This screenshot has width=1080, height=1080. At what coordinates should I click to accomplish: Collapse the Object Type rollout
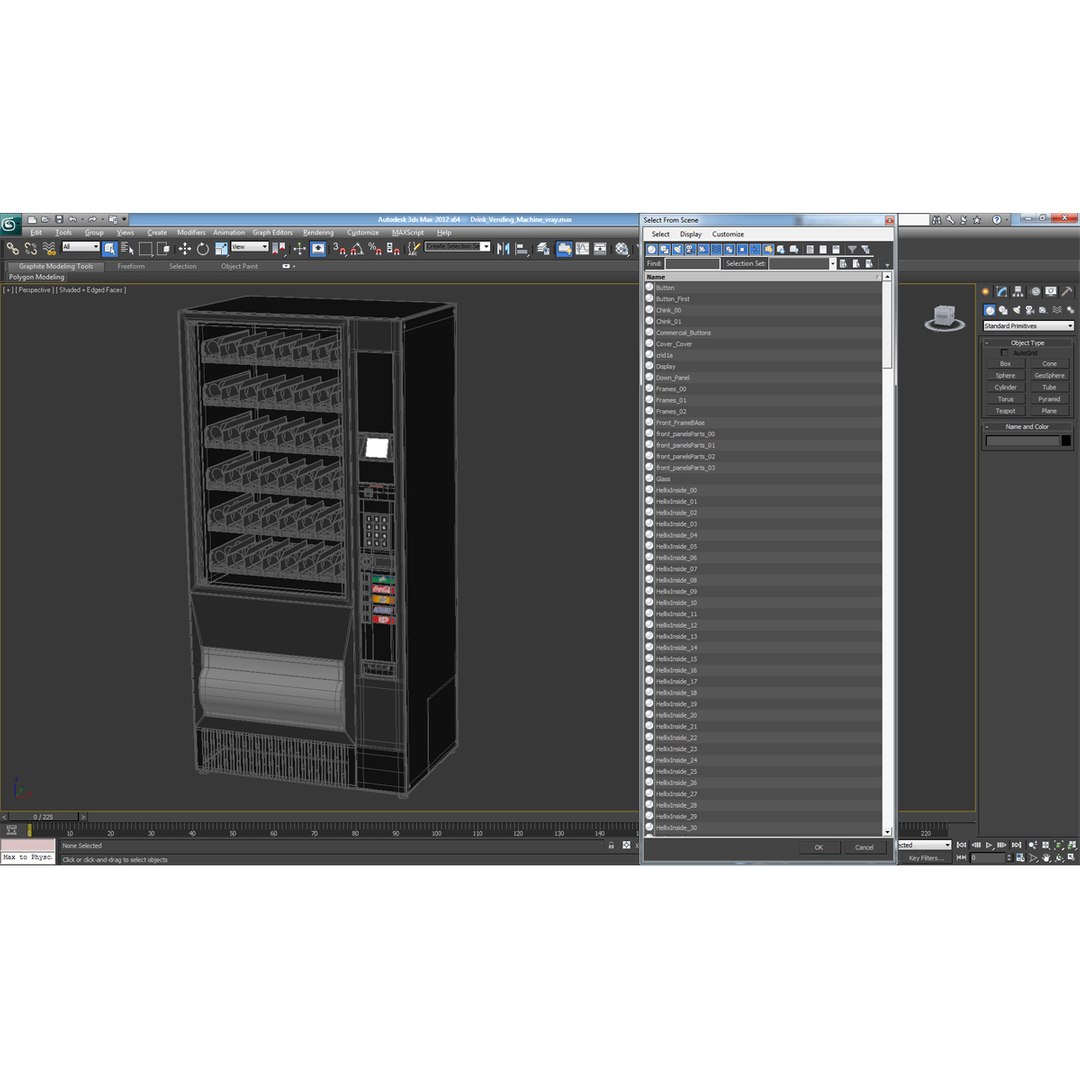[1027, 342]
